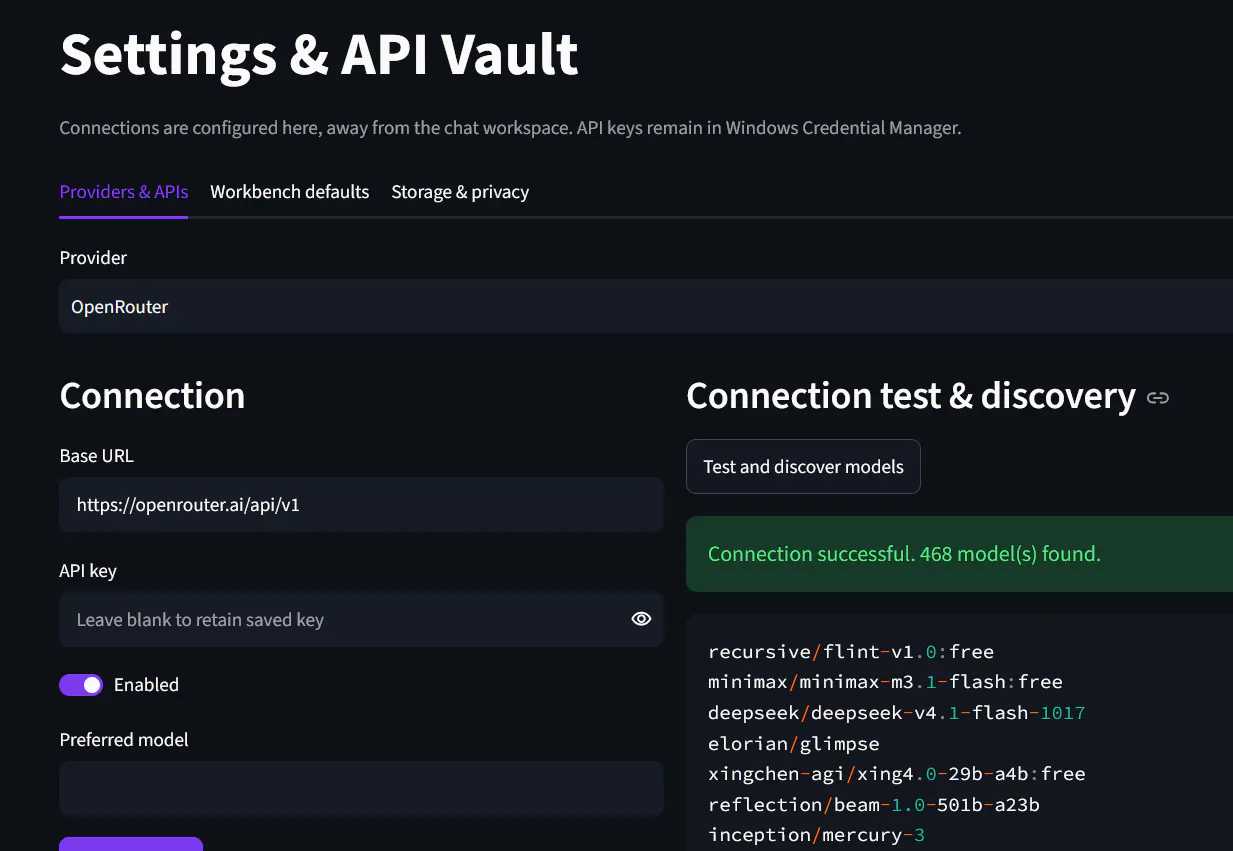The height and width of the screenshot is (851, 1233).
Task: Click Test and discover models button
Action: click(x=803, y=466)
